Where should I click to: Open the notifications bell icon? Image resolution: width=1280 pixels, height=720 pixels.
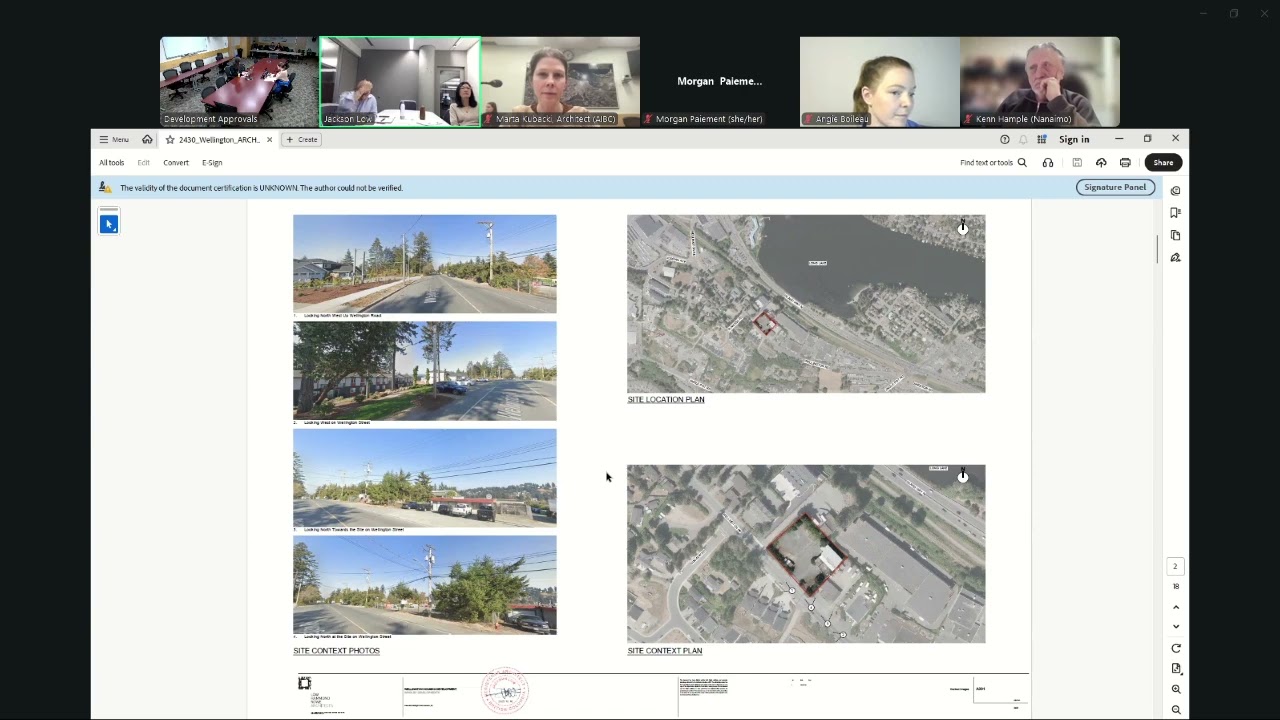coord(1023,139)
